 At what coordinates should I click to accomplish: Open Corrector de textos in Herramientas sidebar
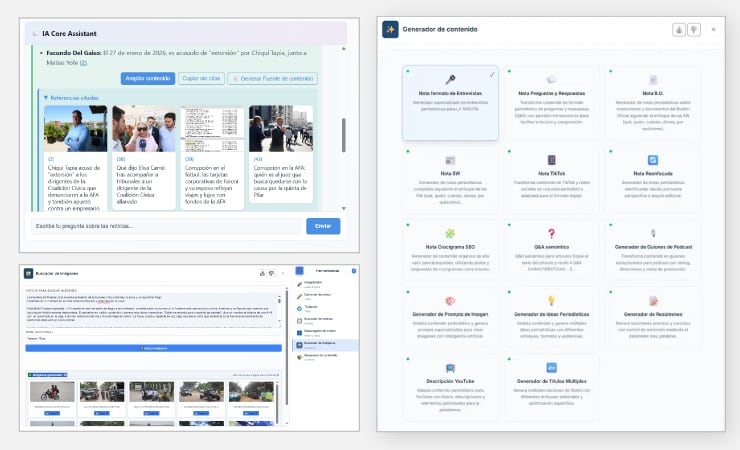coord(325,296)
